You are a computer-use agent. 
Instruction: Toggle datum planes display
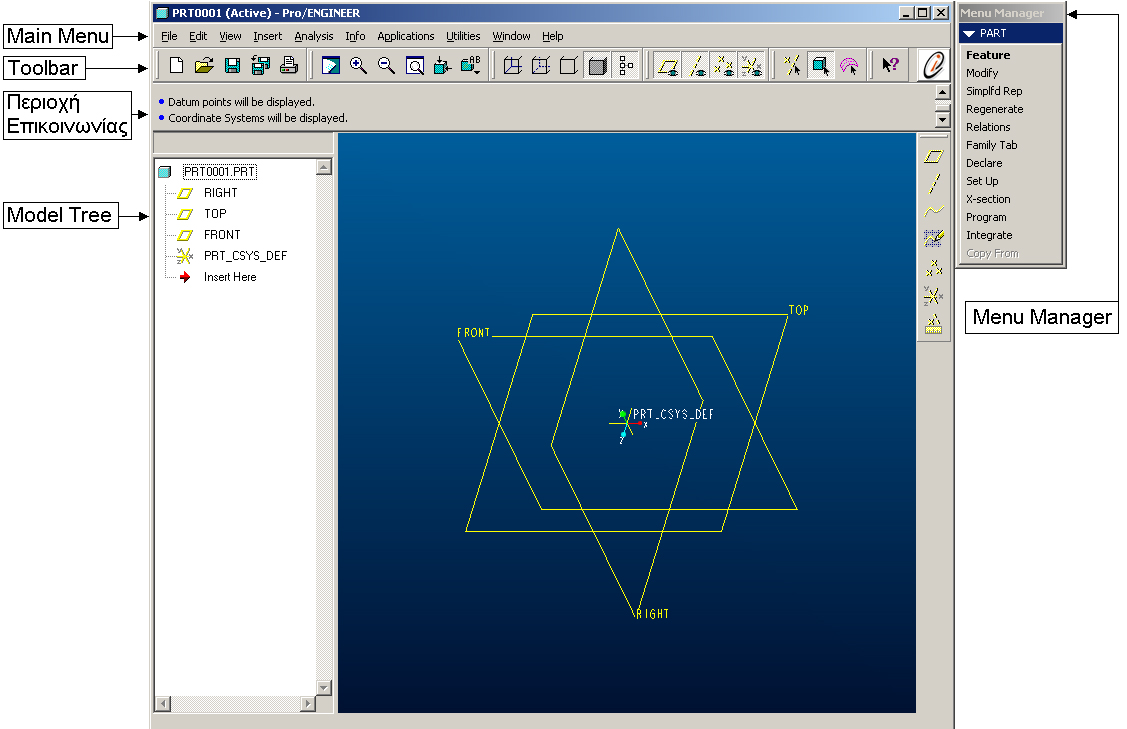click(668, 65)
